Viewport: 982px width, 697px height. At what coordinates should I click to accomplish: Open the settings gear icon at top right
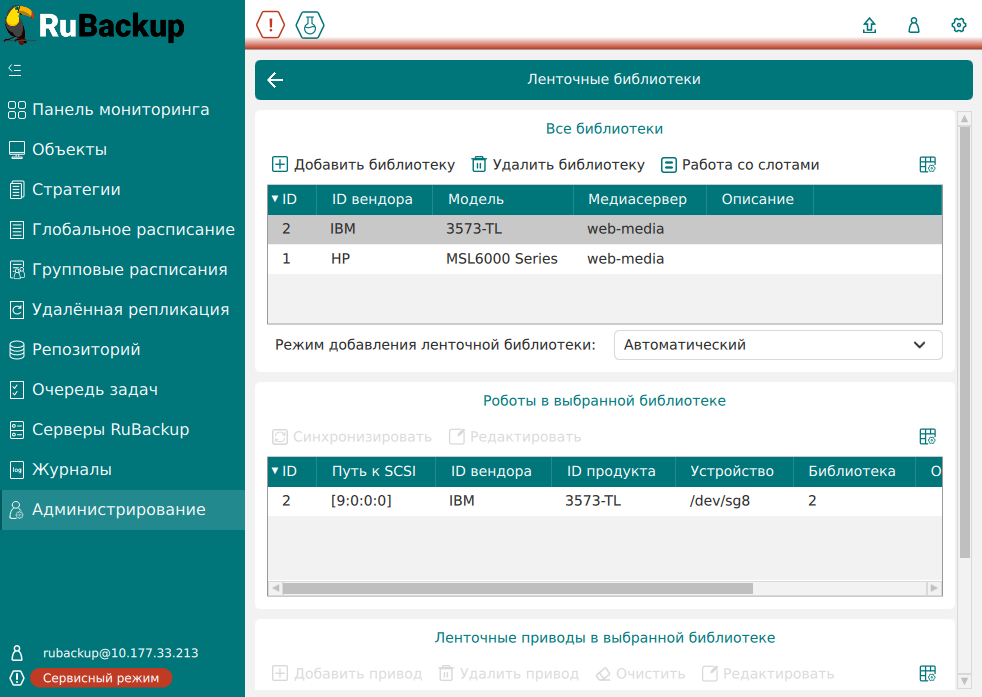click(959, 26)
